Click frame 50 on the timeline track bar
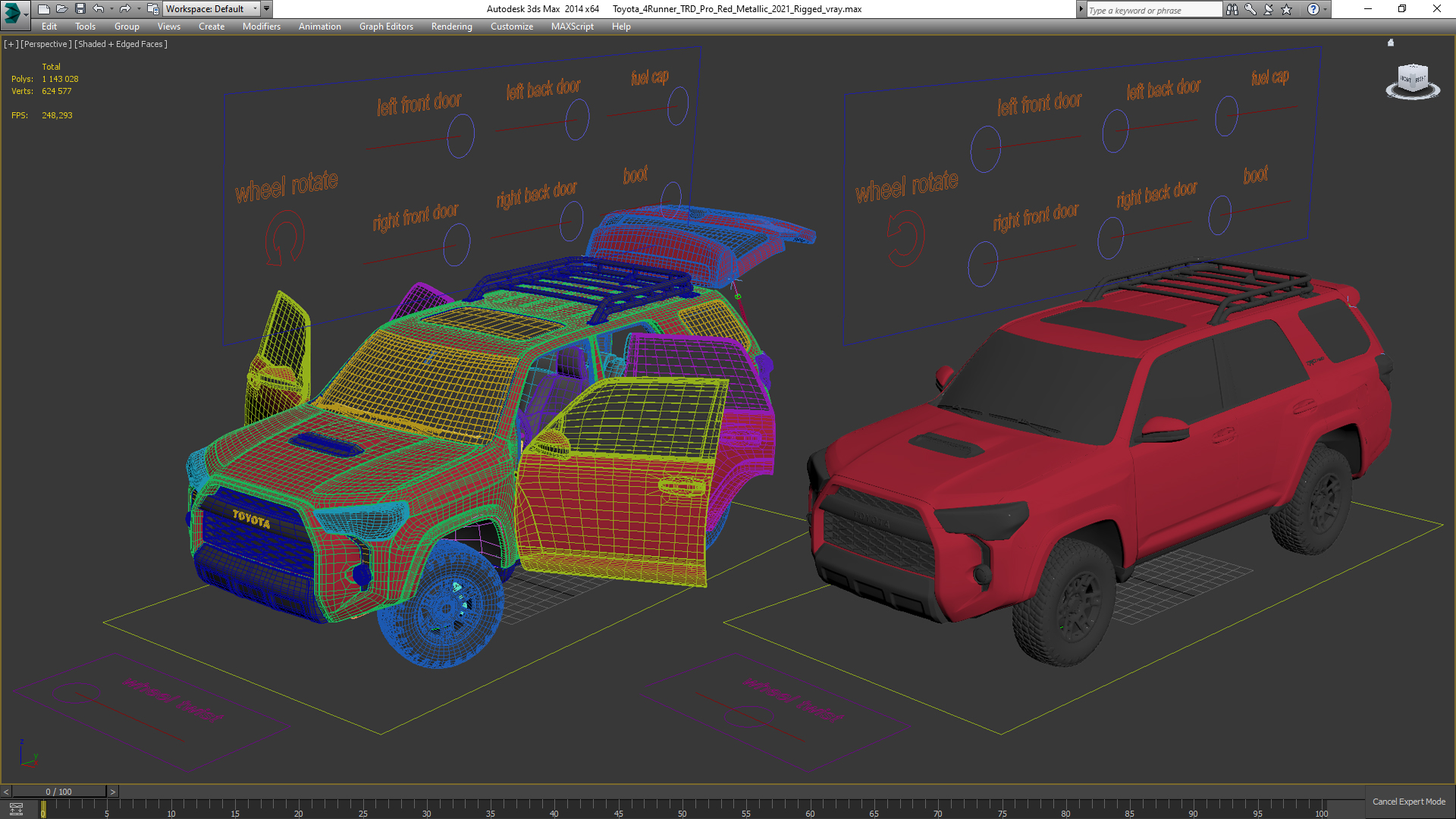 [x=682, y=809]
